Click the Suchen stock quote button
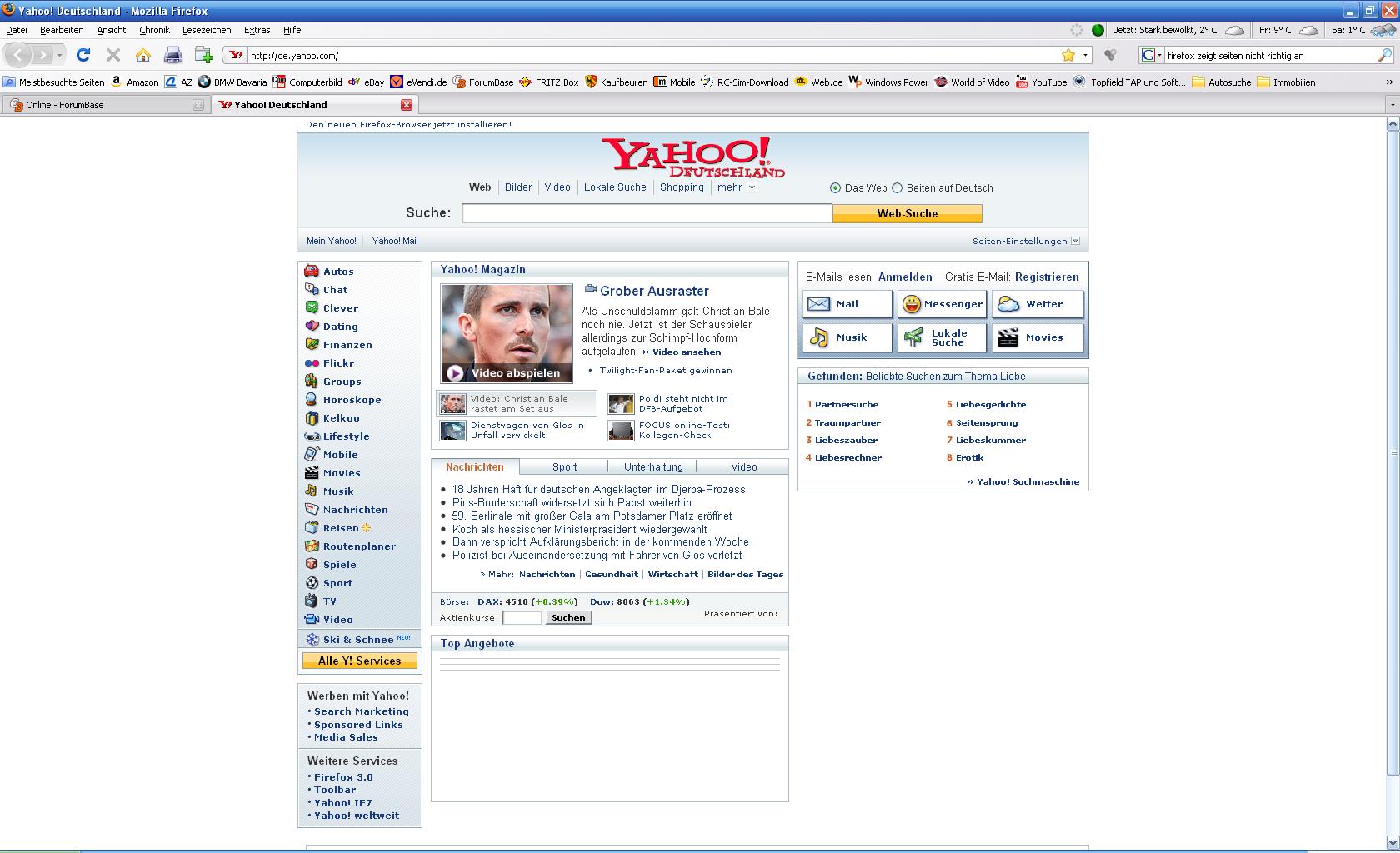 [x=568, y=617]
